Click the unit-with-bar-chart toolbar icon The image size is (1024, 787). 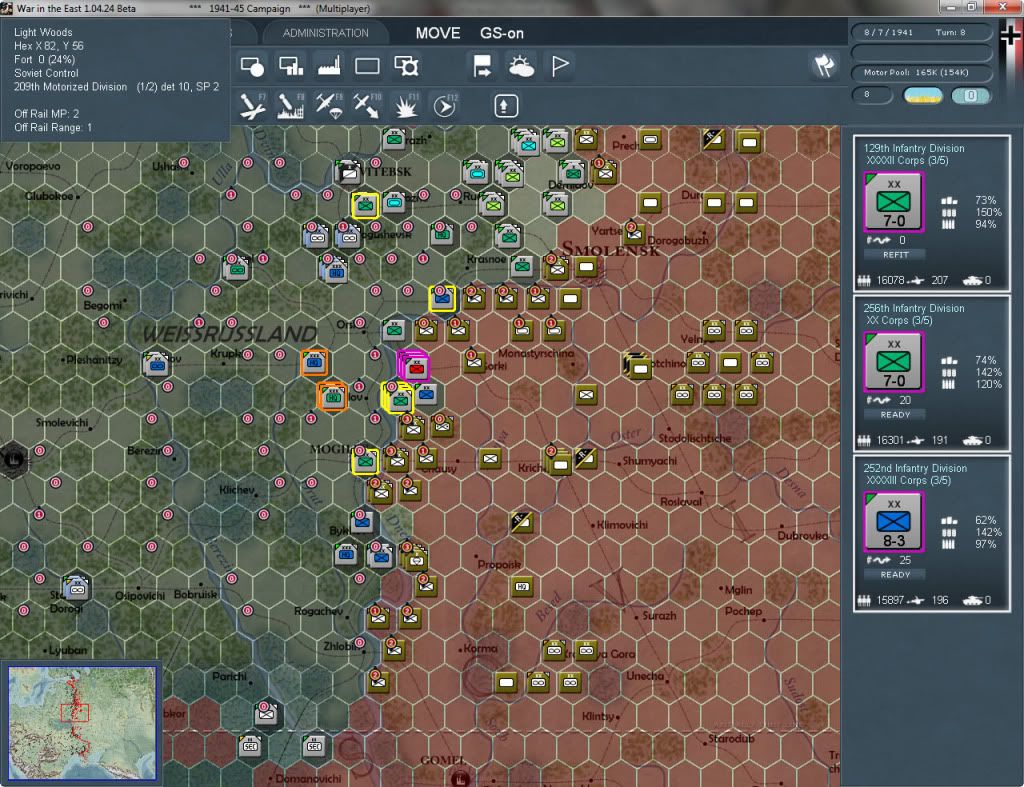click(291, 66)
